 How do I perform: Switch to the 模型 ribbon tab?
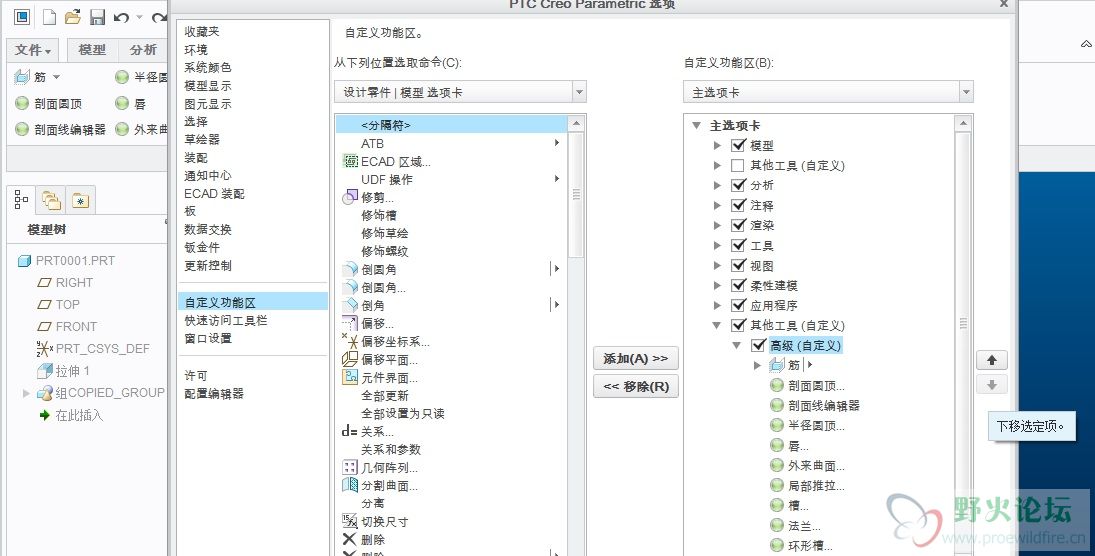tap(92, 50)
